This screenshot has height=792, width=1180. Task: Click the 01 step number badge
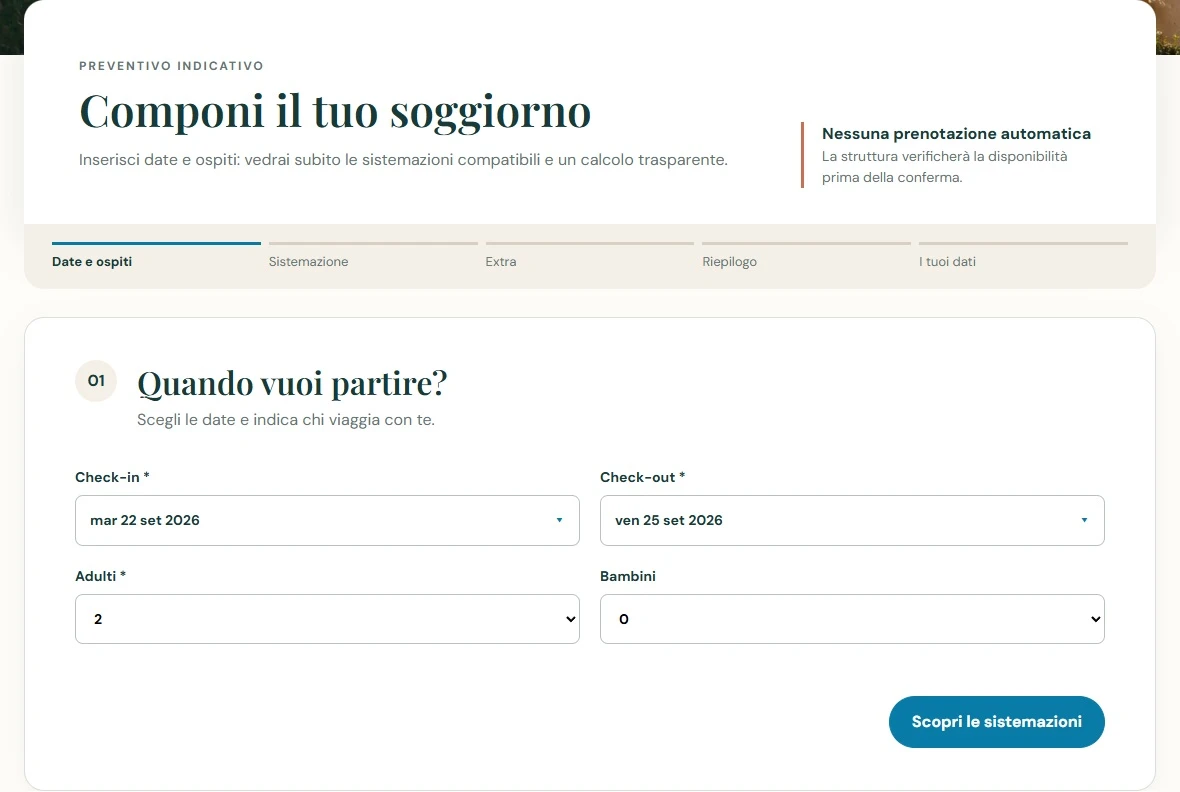96,380
